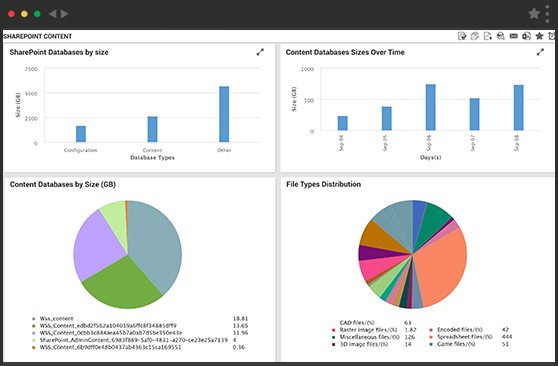The image size is (558, 366).
Task: Click the 3D image files legend entry
Action: point(364,344)
